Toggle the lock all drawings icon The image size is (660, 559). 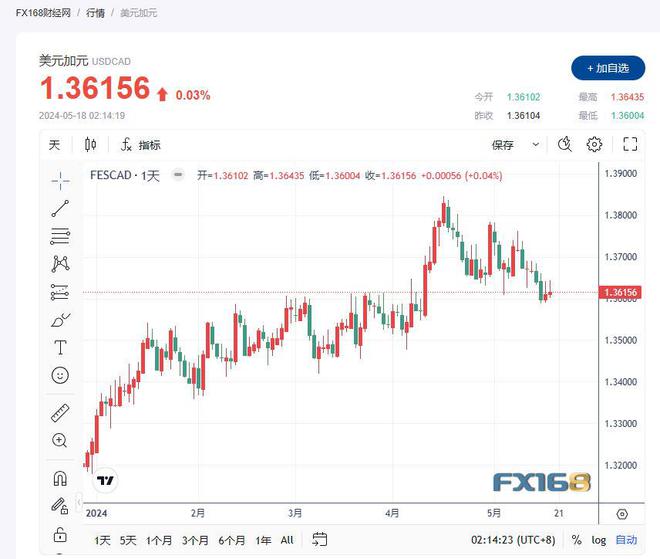(x=60, y=533)
